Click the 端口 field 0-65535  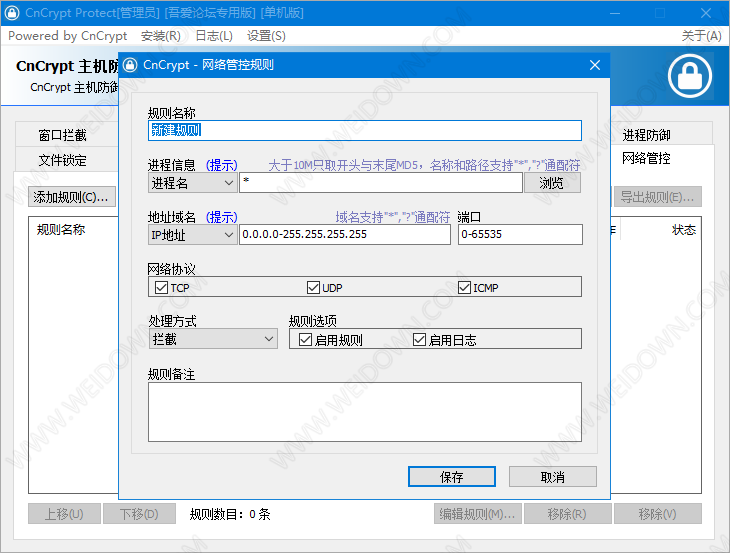pyautogui.click(x=520, y=234)
